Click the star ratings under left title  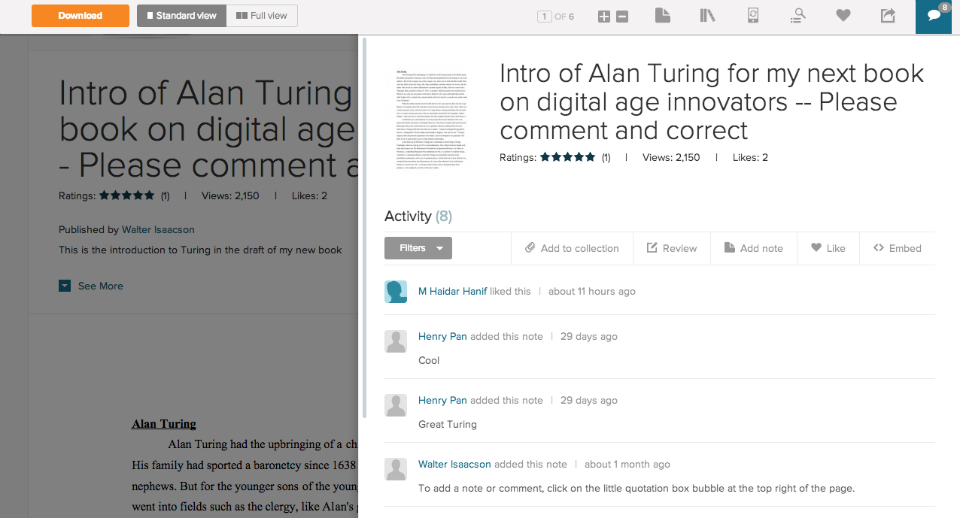click(x=127, y=196)
